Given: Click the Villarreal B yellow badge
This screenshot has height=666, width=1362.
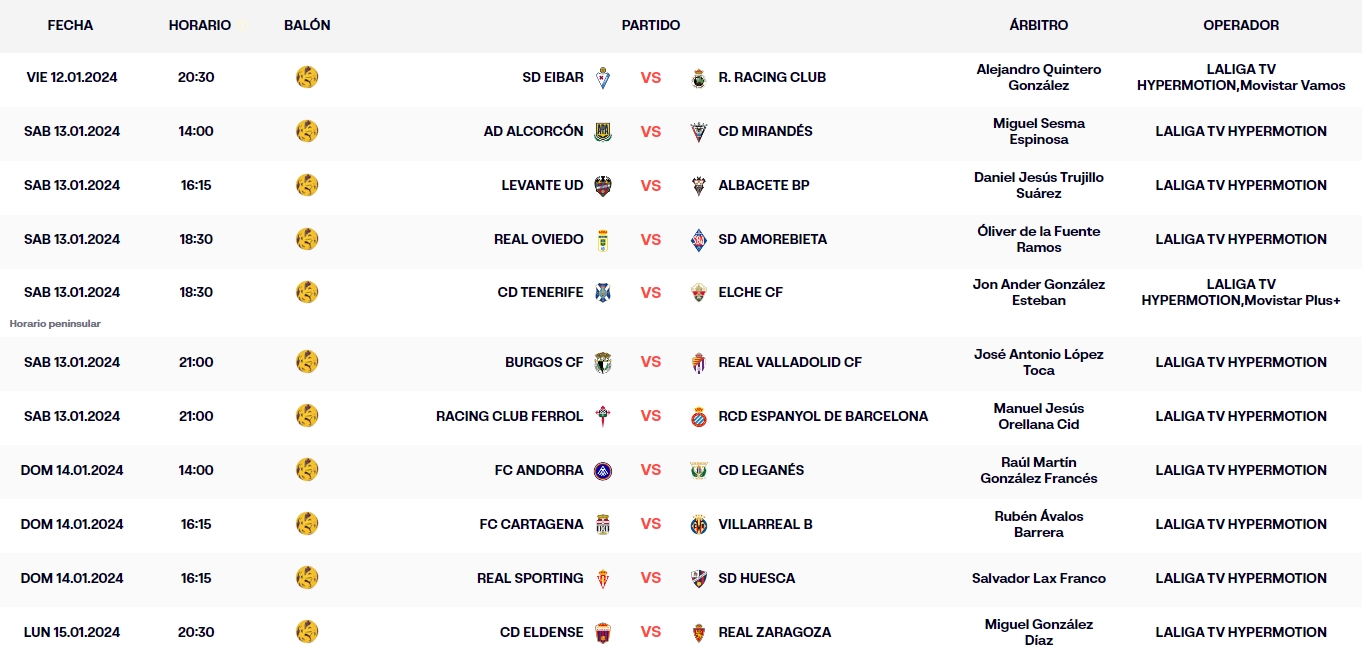Looking at the screenshot, I should click(x=699, y=525).
